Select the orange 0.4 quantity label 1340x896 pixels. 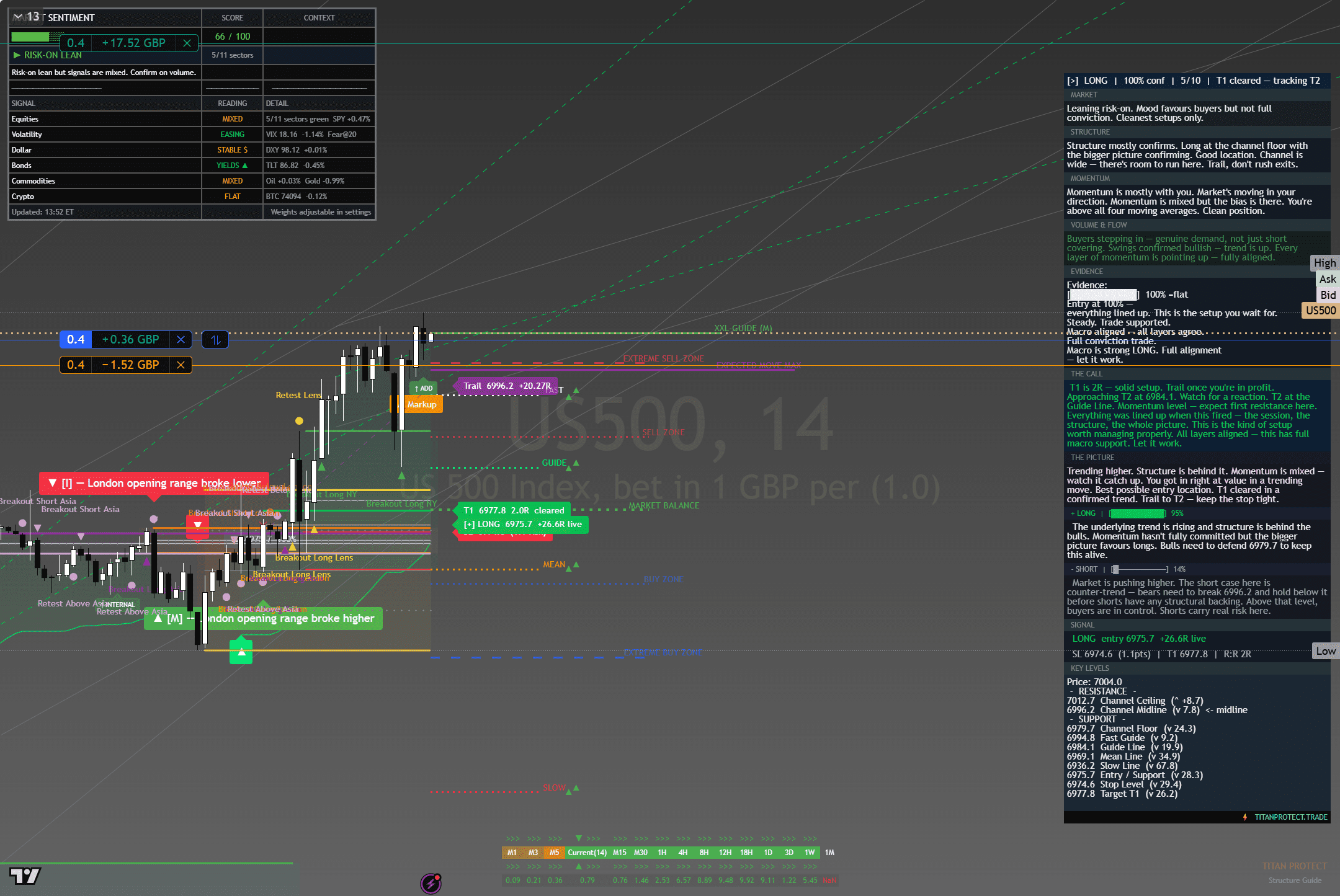point(76,365)
